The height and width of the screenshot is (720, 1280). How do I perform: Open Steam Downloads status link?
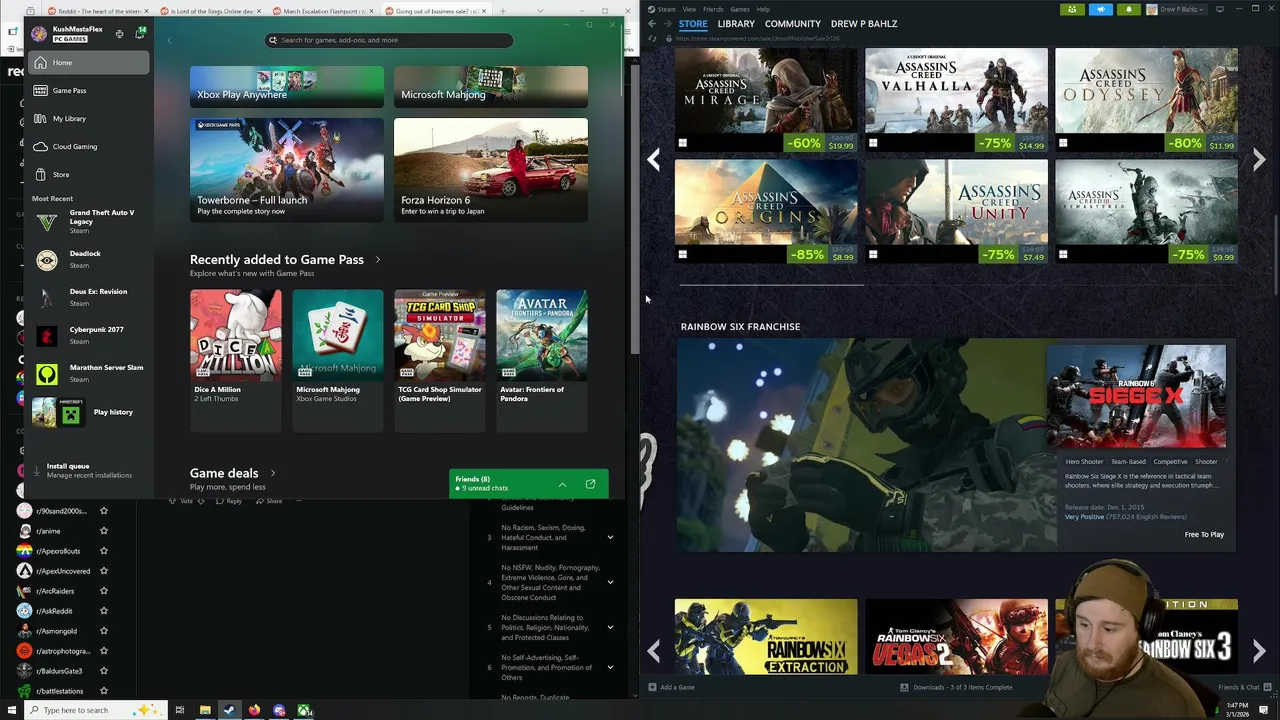pyautogui.click(x=957, y=687)
